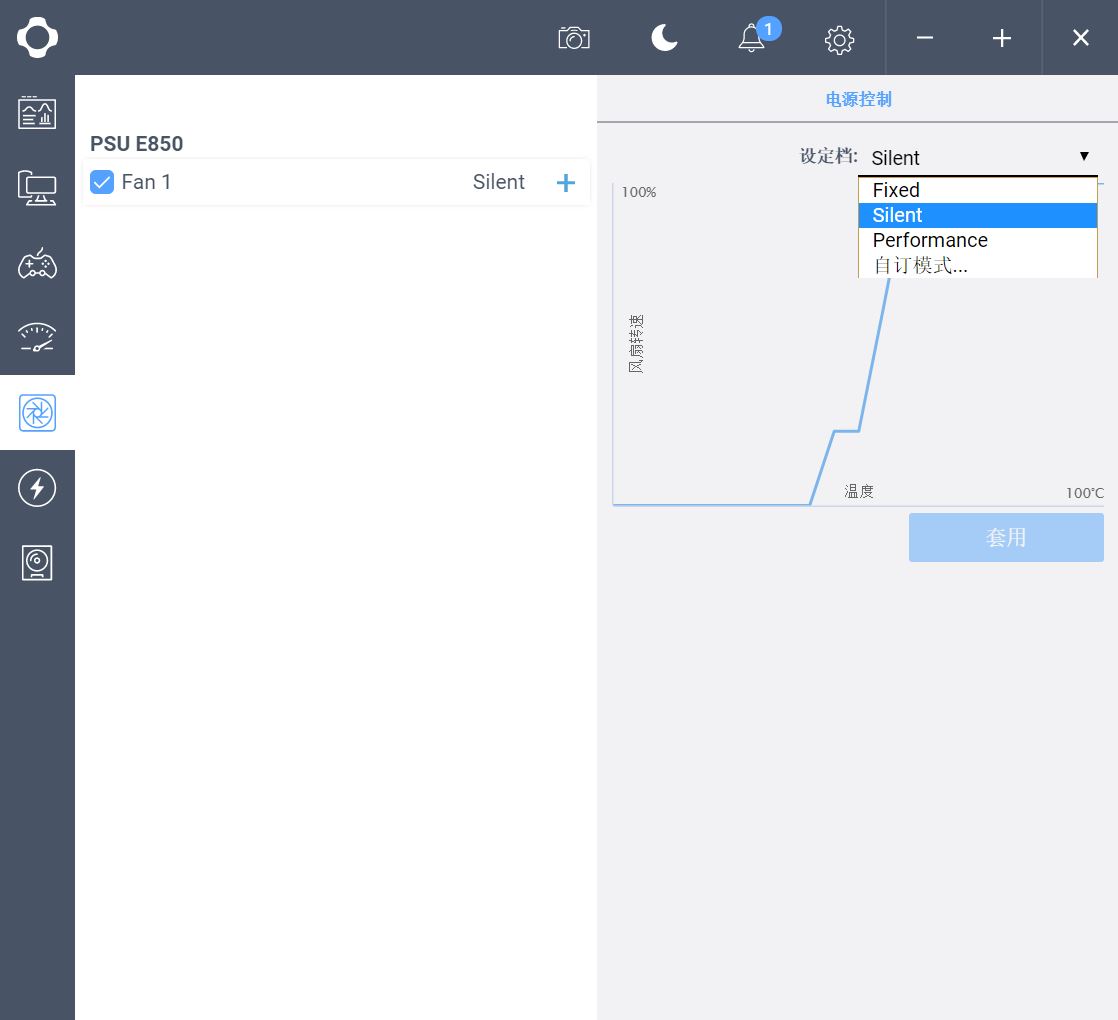
Task: Toggle dark mode with the moon icon
Action: coord(664,38)
